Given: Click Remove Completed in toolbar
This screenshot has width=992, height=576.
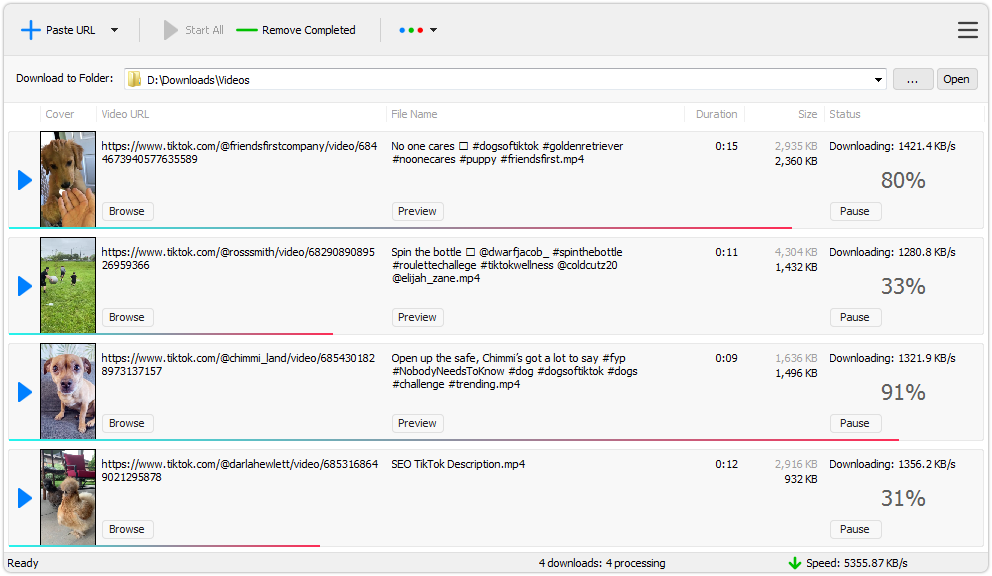Looking at the screenshot, I should click(x=297, y=30).
